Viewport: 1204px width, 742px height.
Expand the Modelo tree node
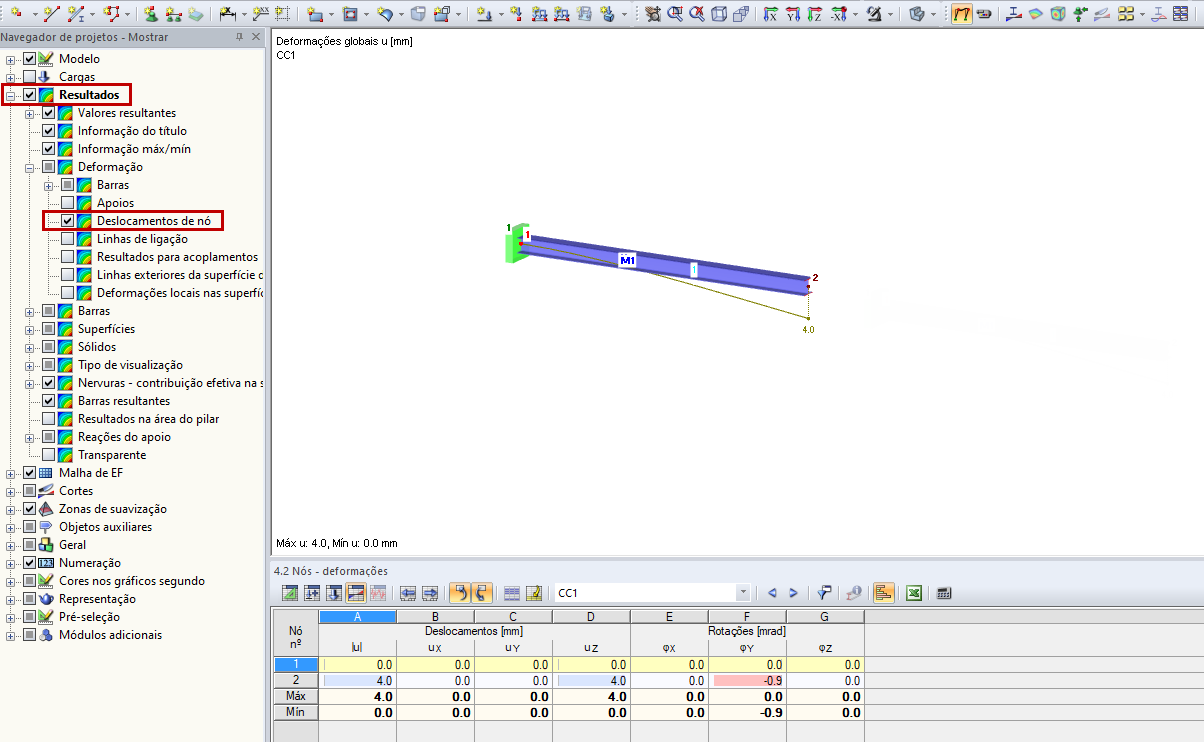11,59
